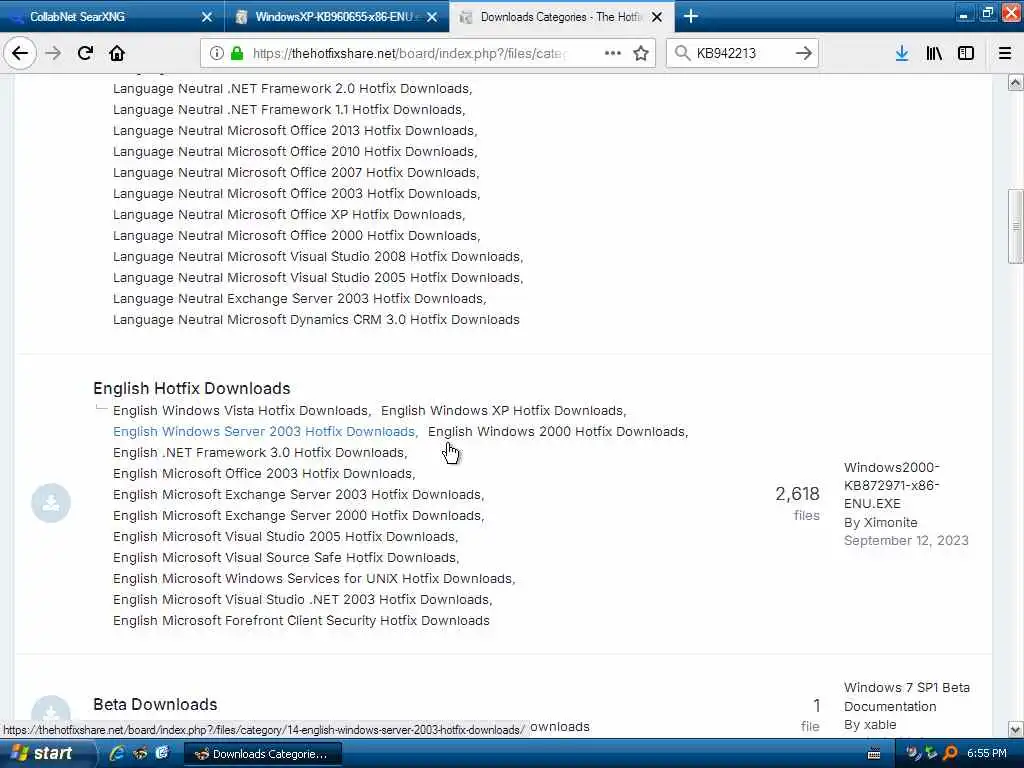Submit search with arrow button
Screen dimensions: 1024x768
[804, 53]
